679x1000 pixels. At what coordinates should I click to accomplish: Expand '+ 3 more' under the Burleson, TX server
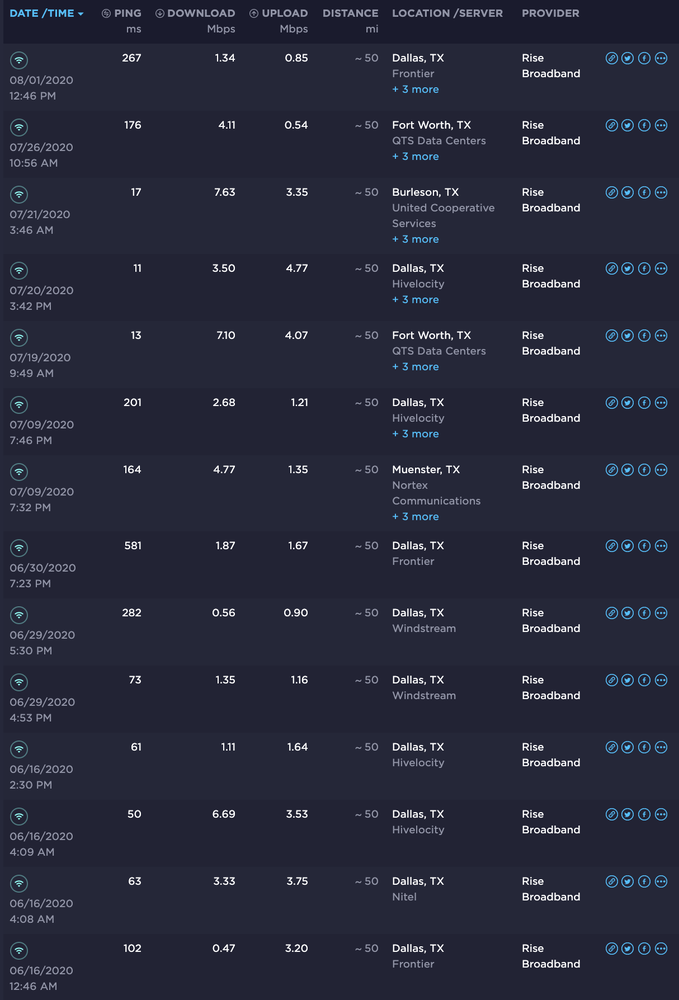pyautogui.click(x=415, y=238)
